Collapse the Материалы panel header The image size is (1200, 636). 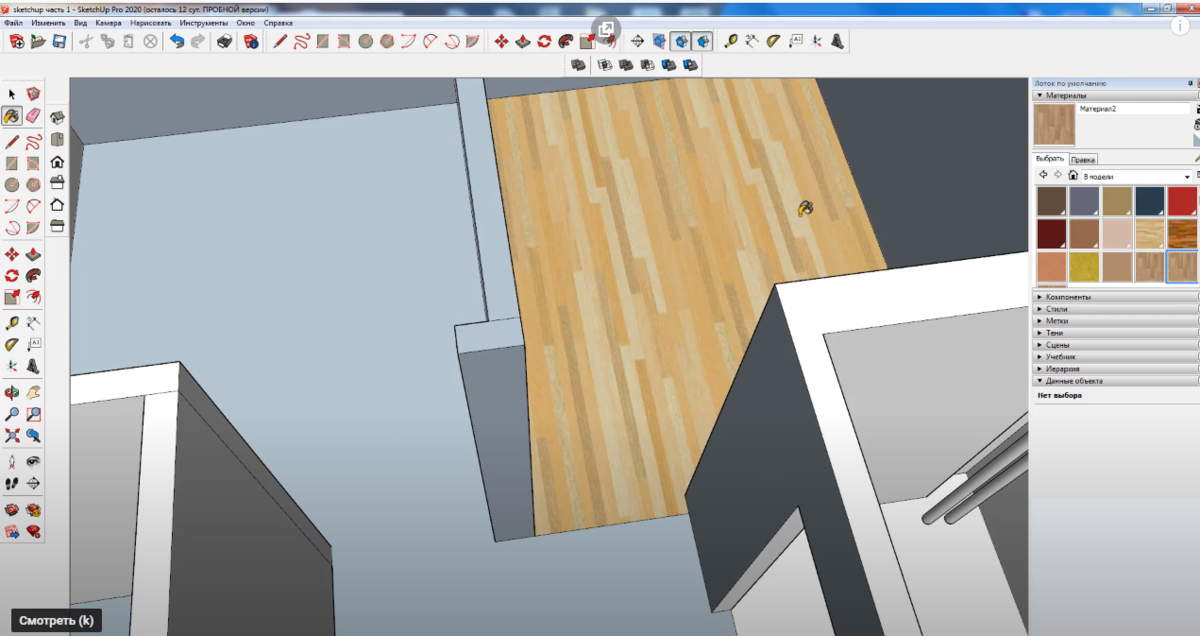pyautogui.click(x=1116, y=96)
